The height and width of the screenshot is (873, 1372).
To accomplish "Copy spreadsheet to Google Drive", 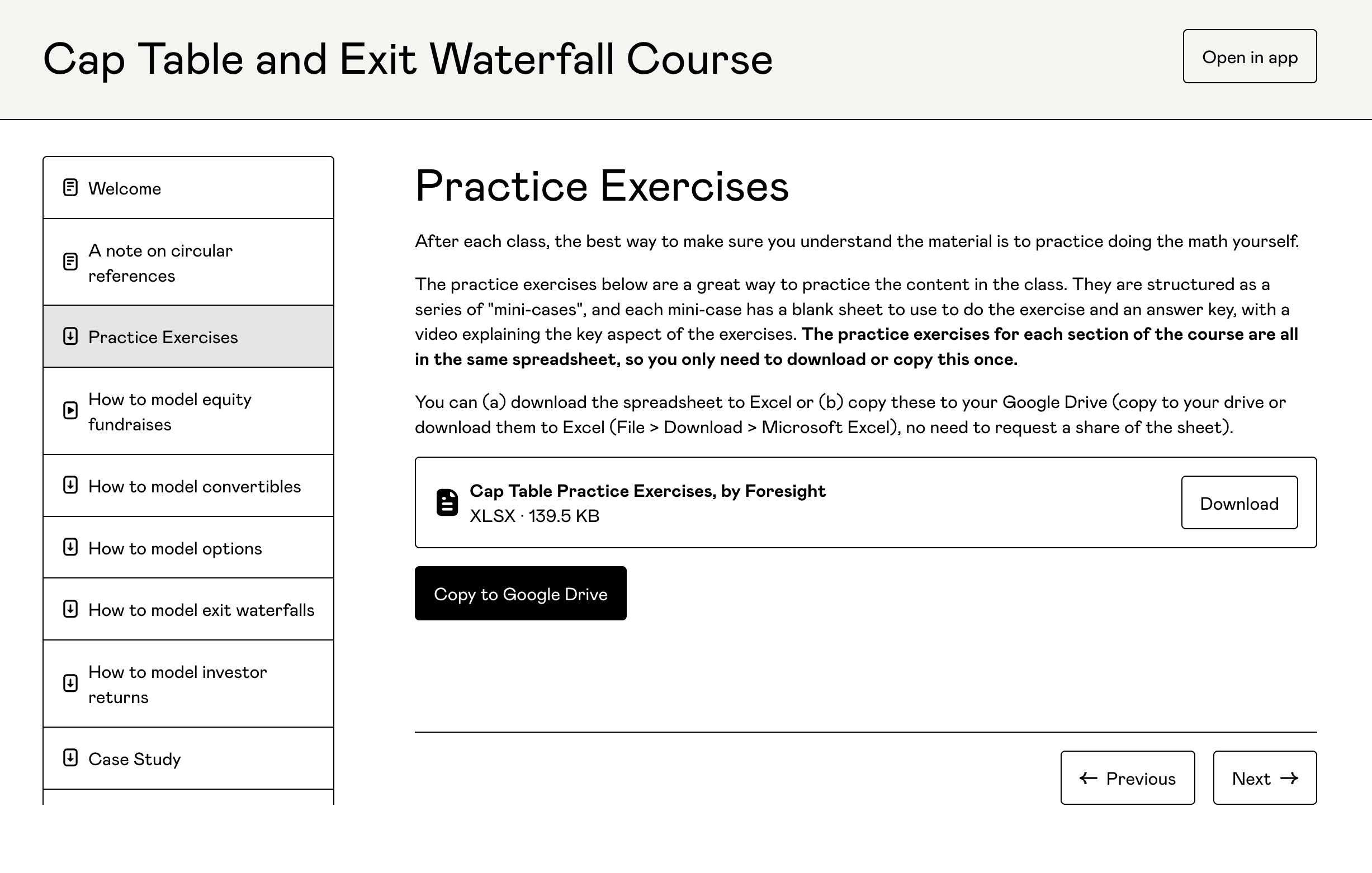I will [x=521, y=593].
